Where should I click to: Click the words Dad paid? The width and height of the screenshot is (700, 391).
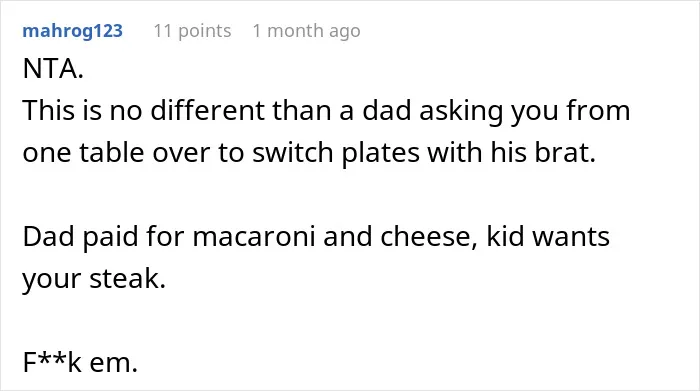tap(80, 236)
